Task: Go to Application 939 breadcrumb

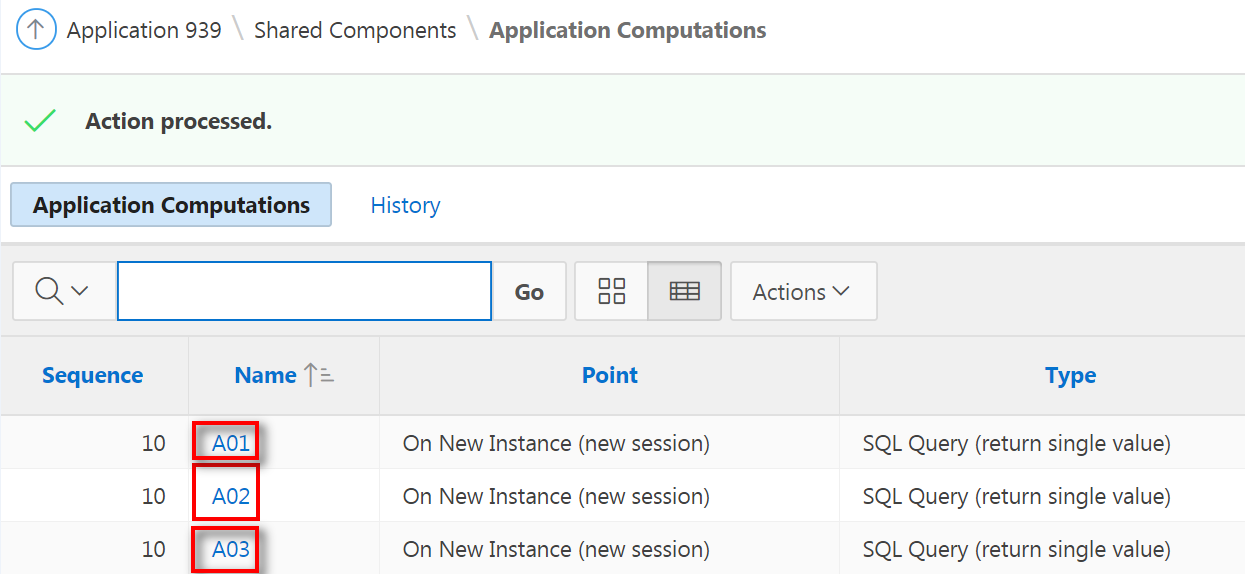Action: (x=144, y=31)
